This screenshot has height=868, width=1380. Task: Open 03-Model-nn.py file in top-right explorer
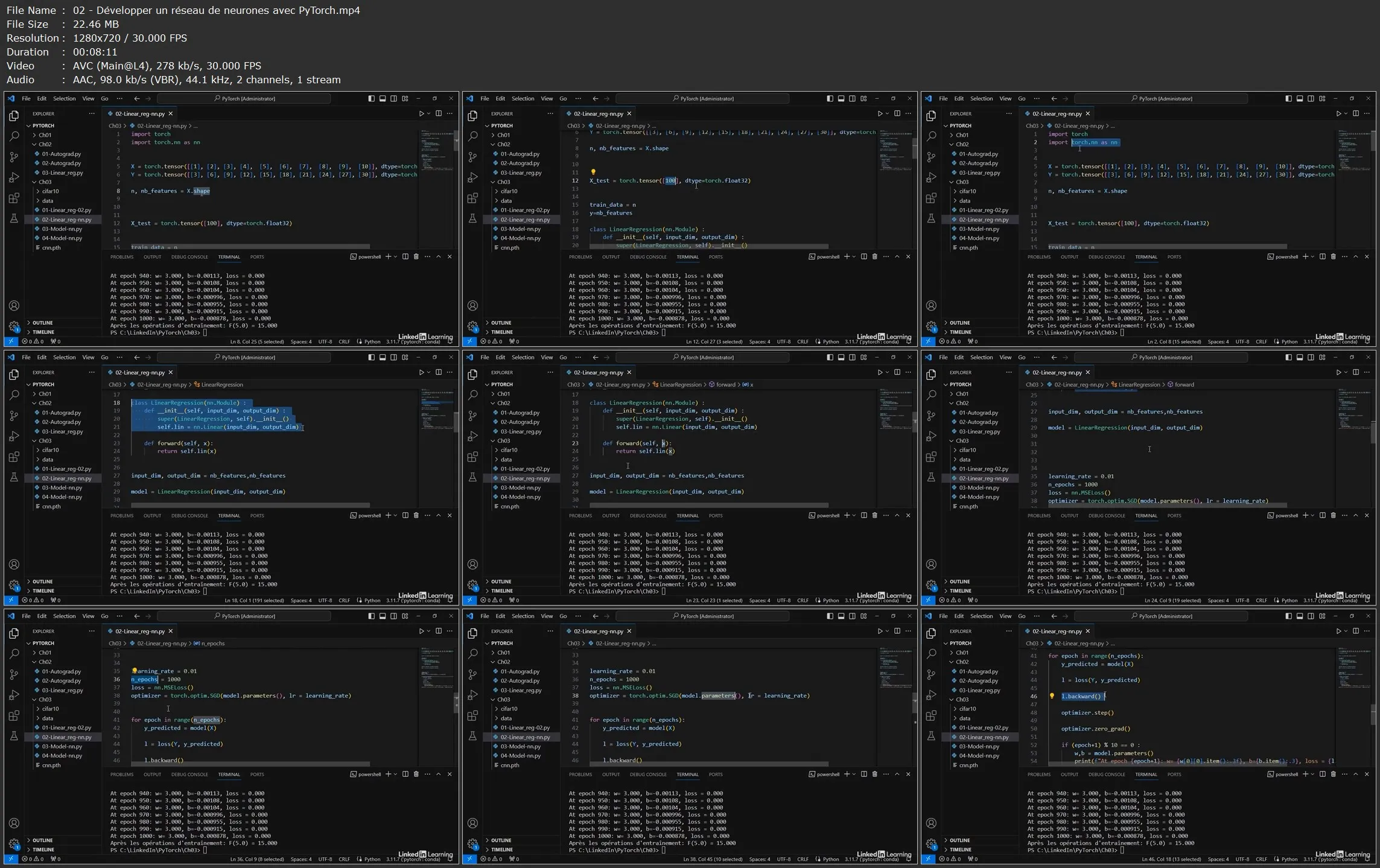[979, 229]
